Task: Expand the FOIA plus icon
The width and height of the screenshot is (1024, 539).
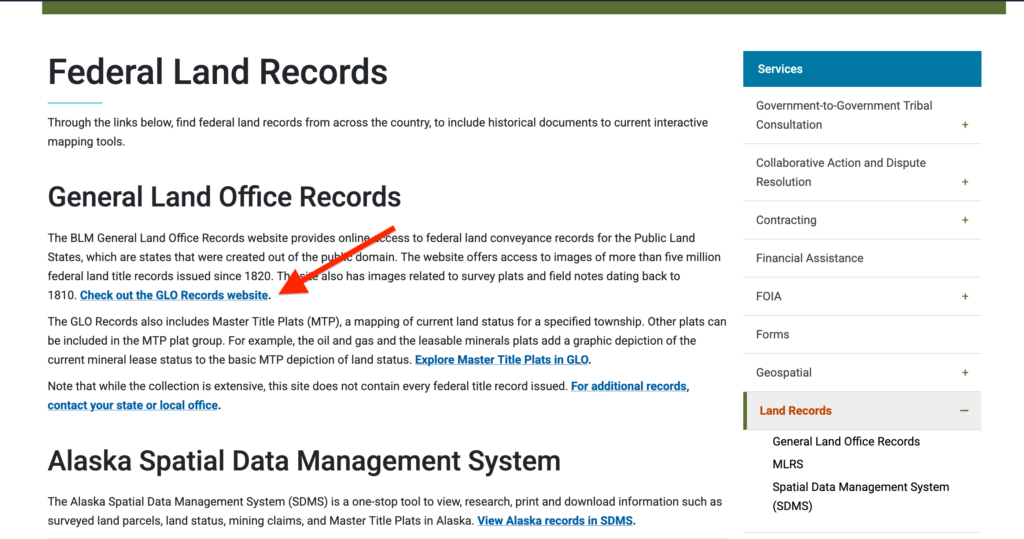Action: coord(965,297)
